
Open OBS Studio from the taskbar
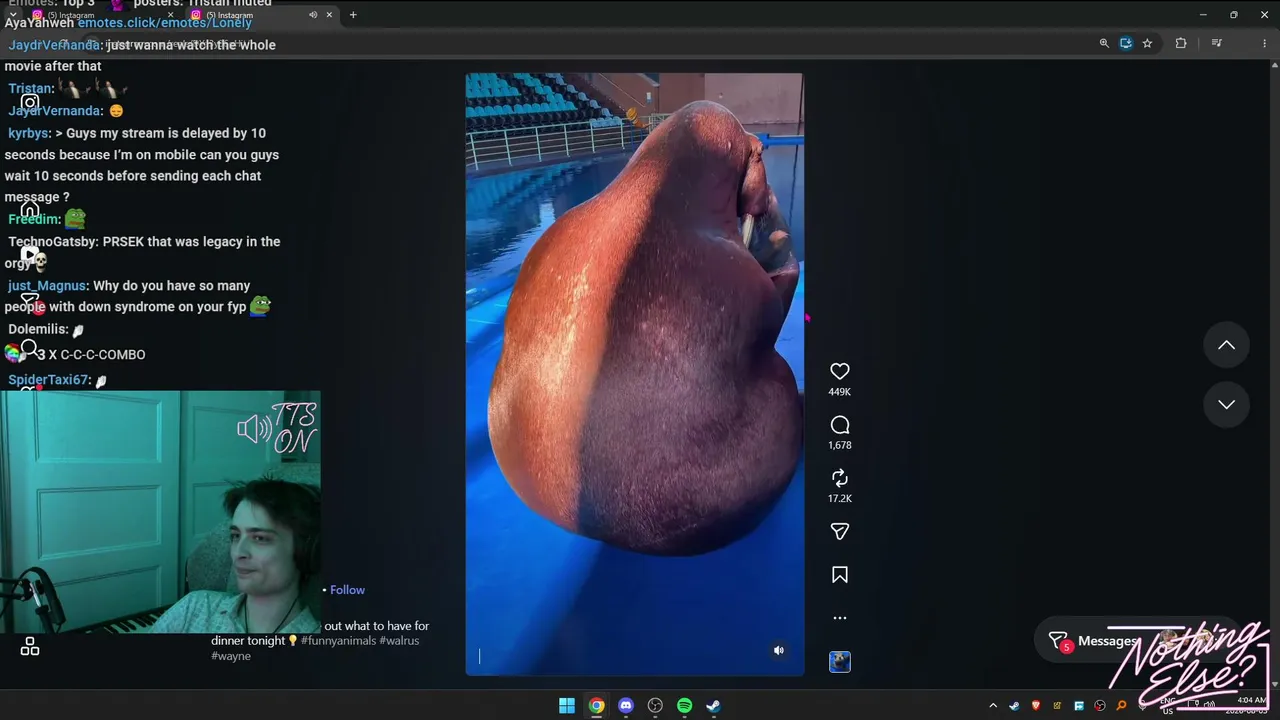tap(655, 706)
